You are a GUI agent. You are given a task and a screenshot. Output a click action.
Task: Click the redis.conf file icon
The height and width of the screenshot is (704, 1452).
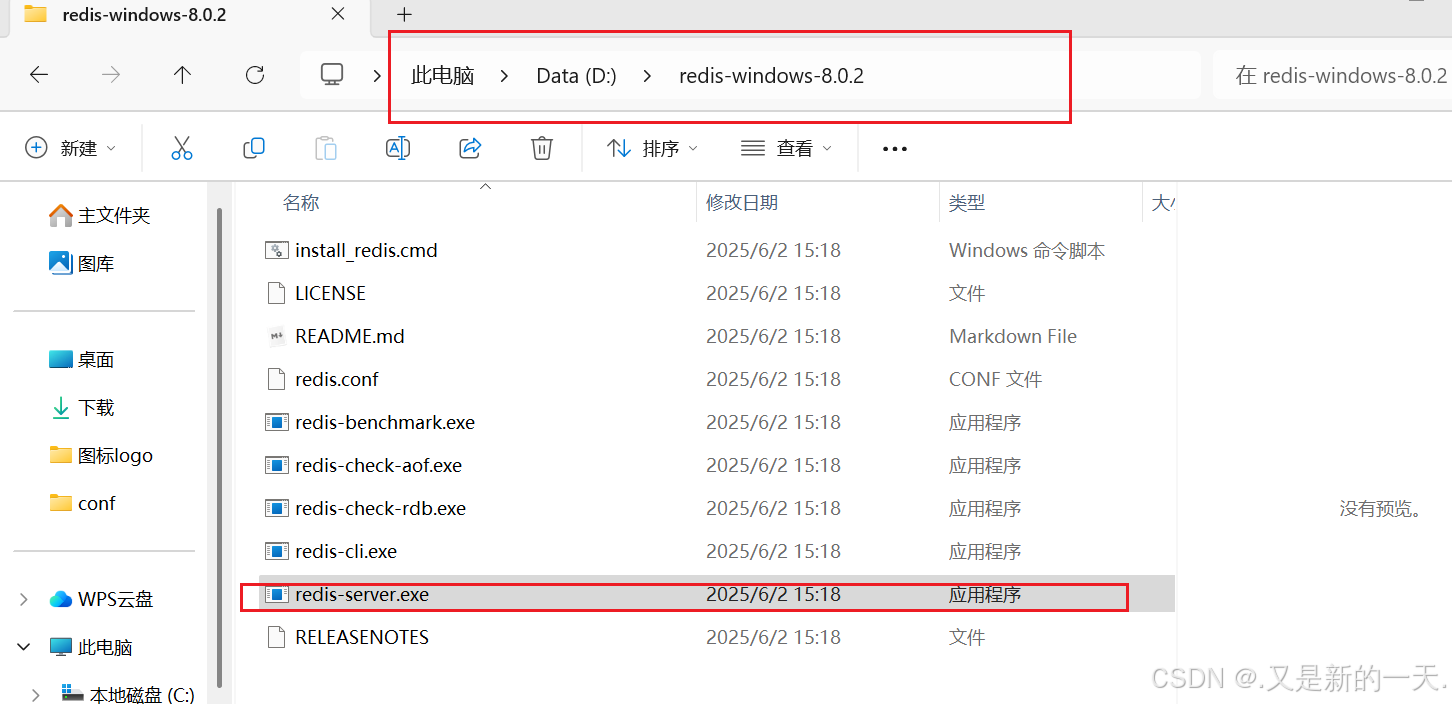coord(276,379)
